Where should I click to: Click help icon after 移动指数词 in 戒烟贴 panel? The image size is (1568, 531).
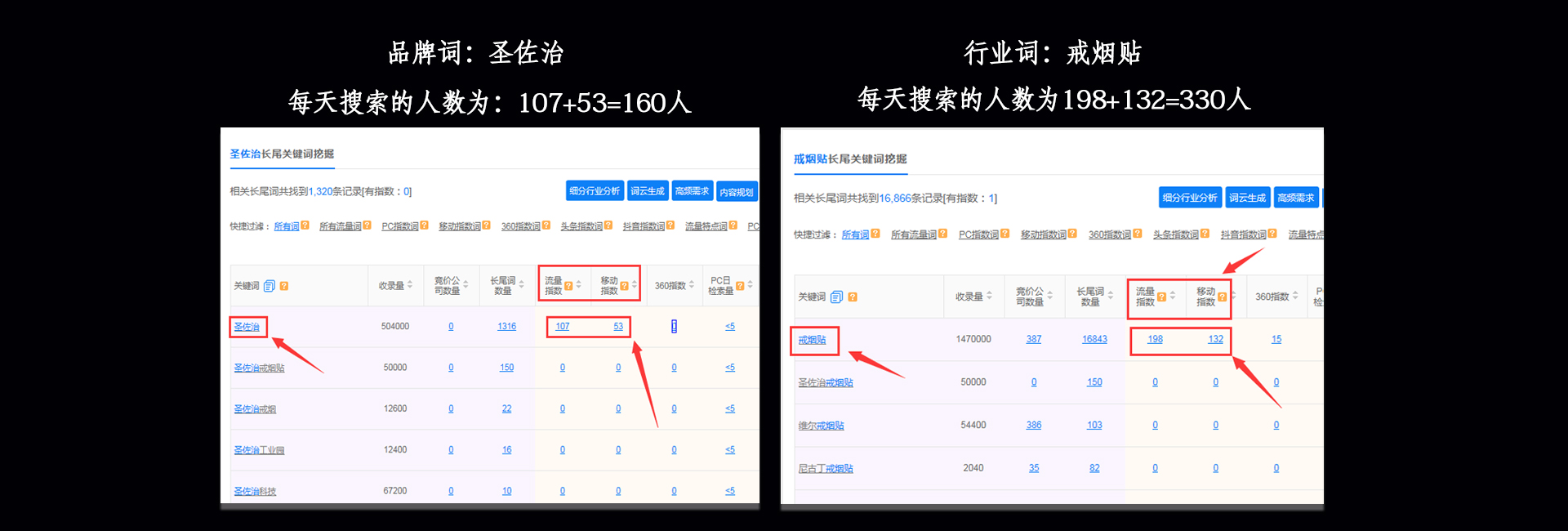coord(1071,234)
